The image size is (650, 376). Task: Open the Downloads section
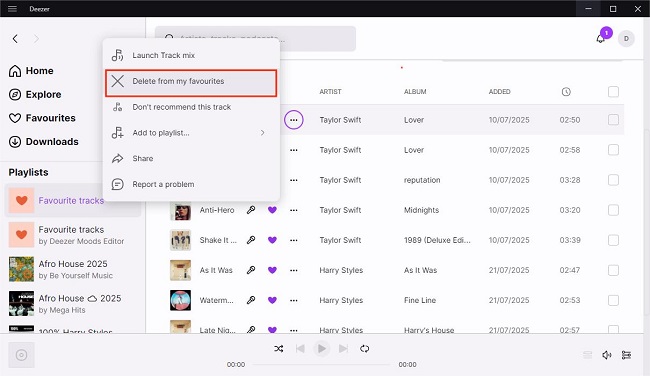pyautogui.click(x=44, y=142)
